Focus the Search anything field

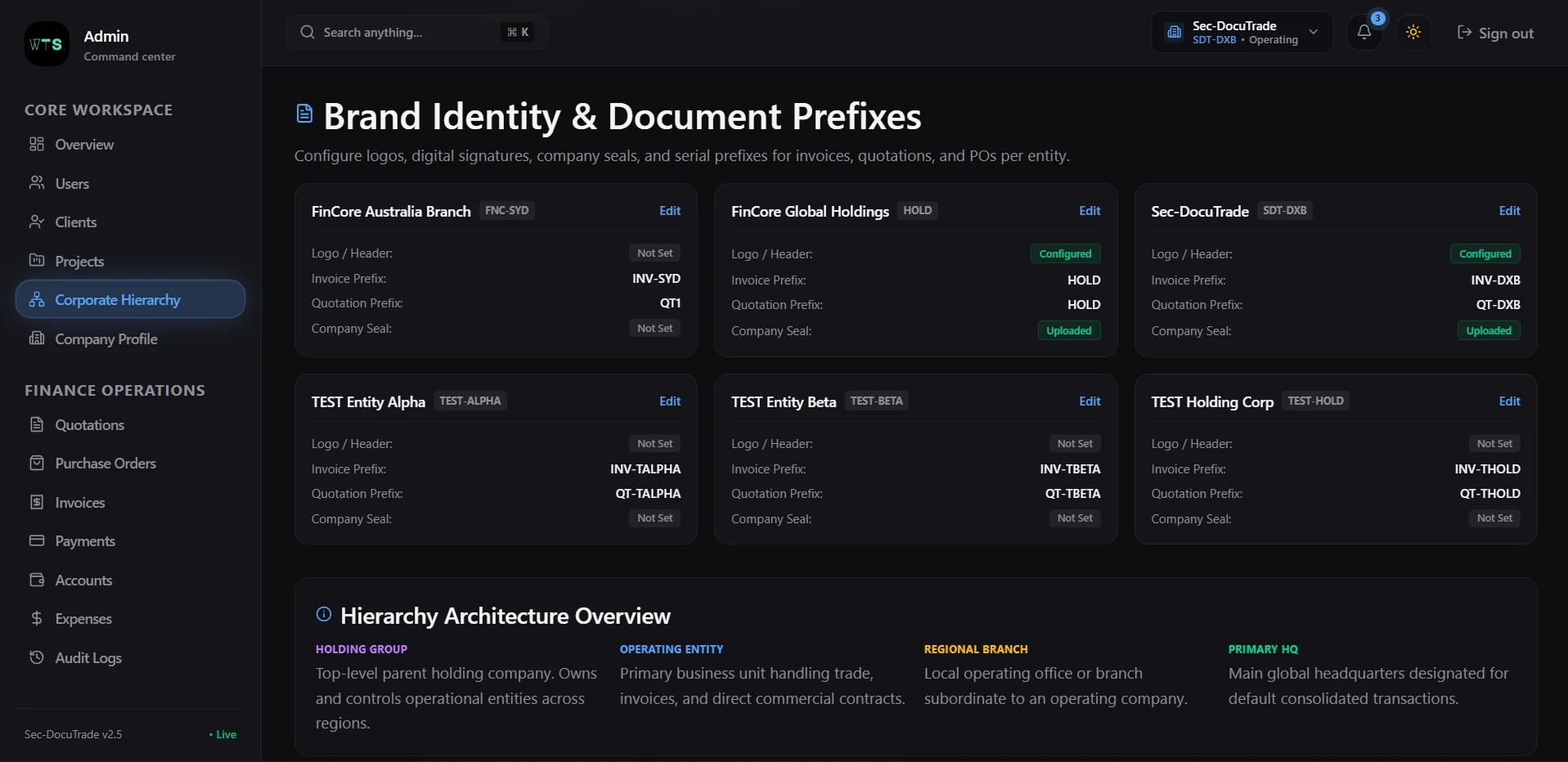416,33
